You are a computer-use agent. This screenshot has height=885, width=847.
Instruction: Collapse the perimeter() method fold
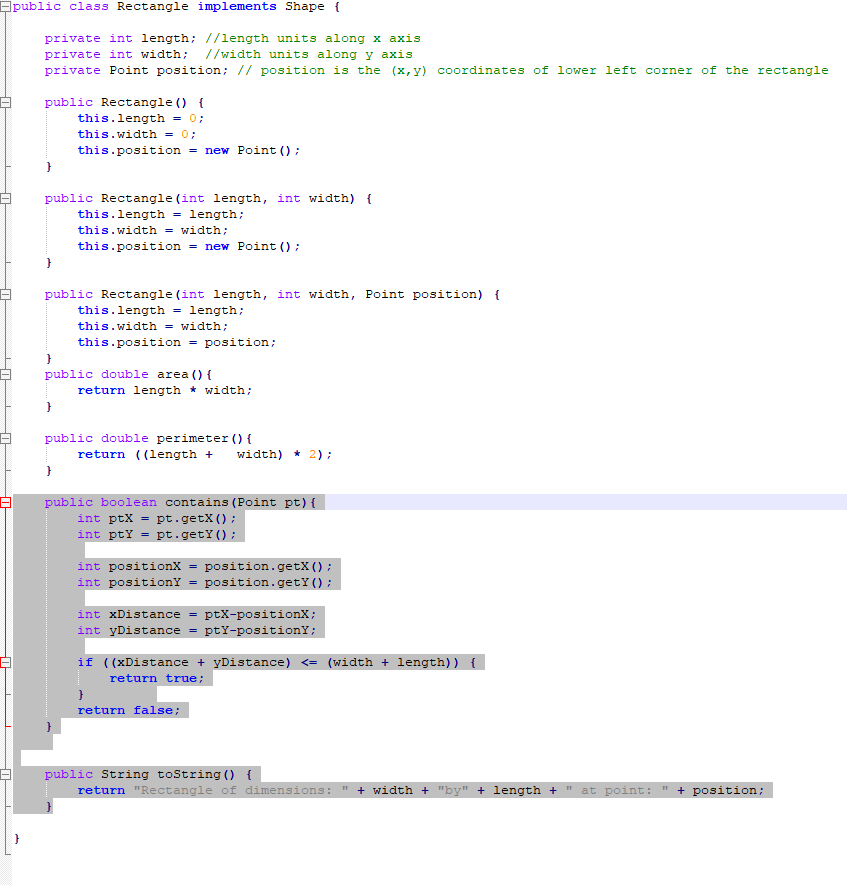pyautogui.click(x=4, y=437)
